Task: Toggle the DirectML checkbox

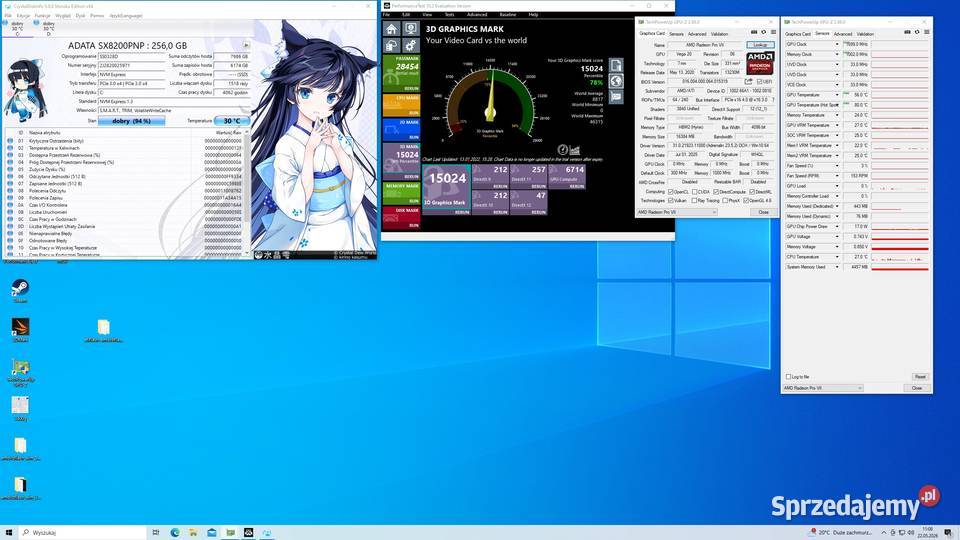Action: pyautogui.click(x=752, y=192)
